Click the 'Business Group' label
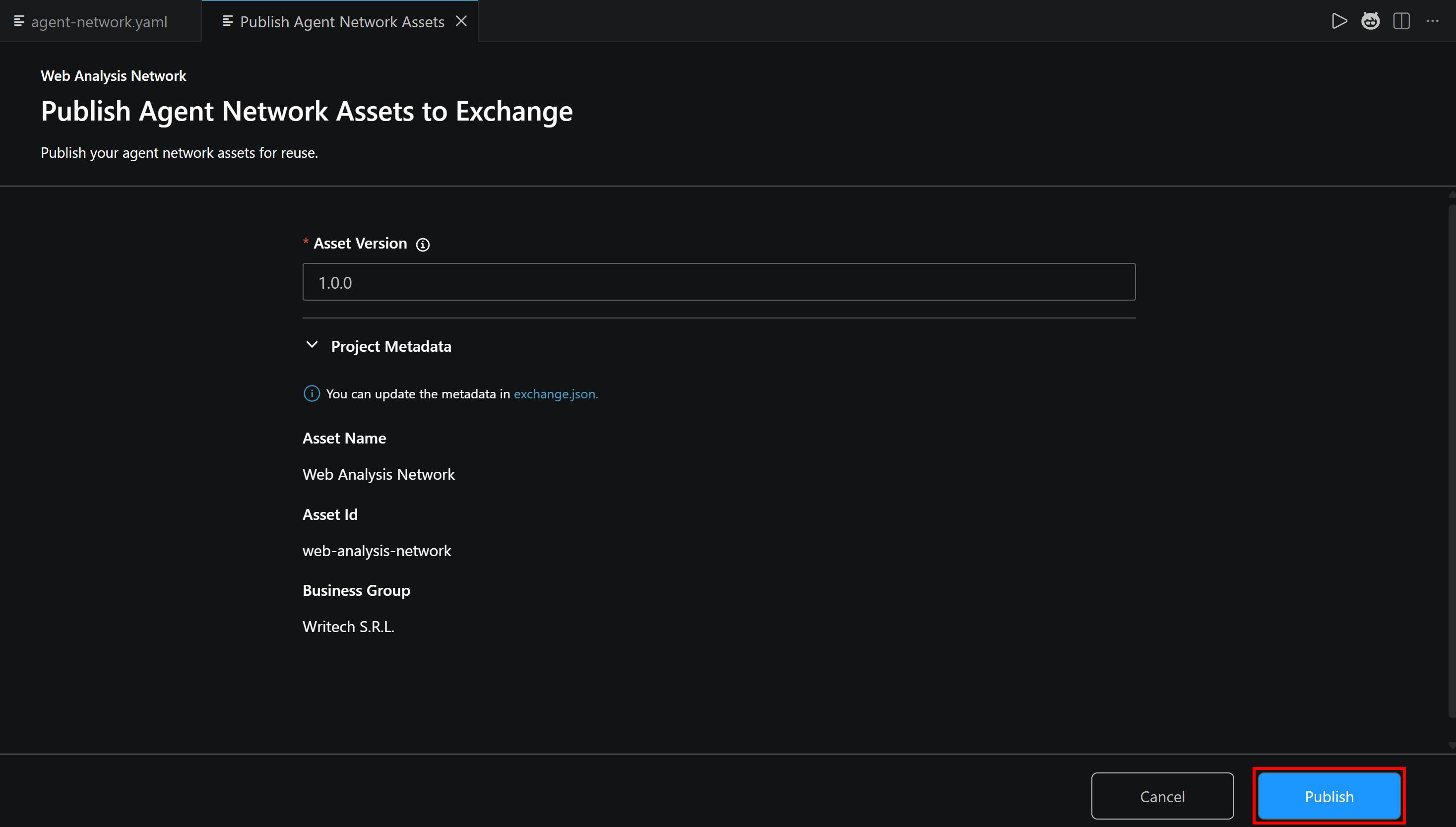 (356, 590)
